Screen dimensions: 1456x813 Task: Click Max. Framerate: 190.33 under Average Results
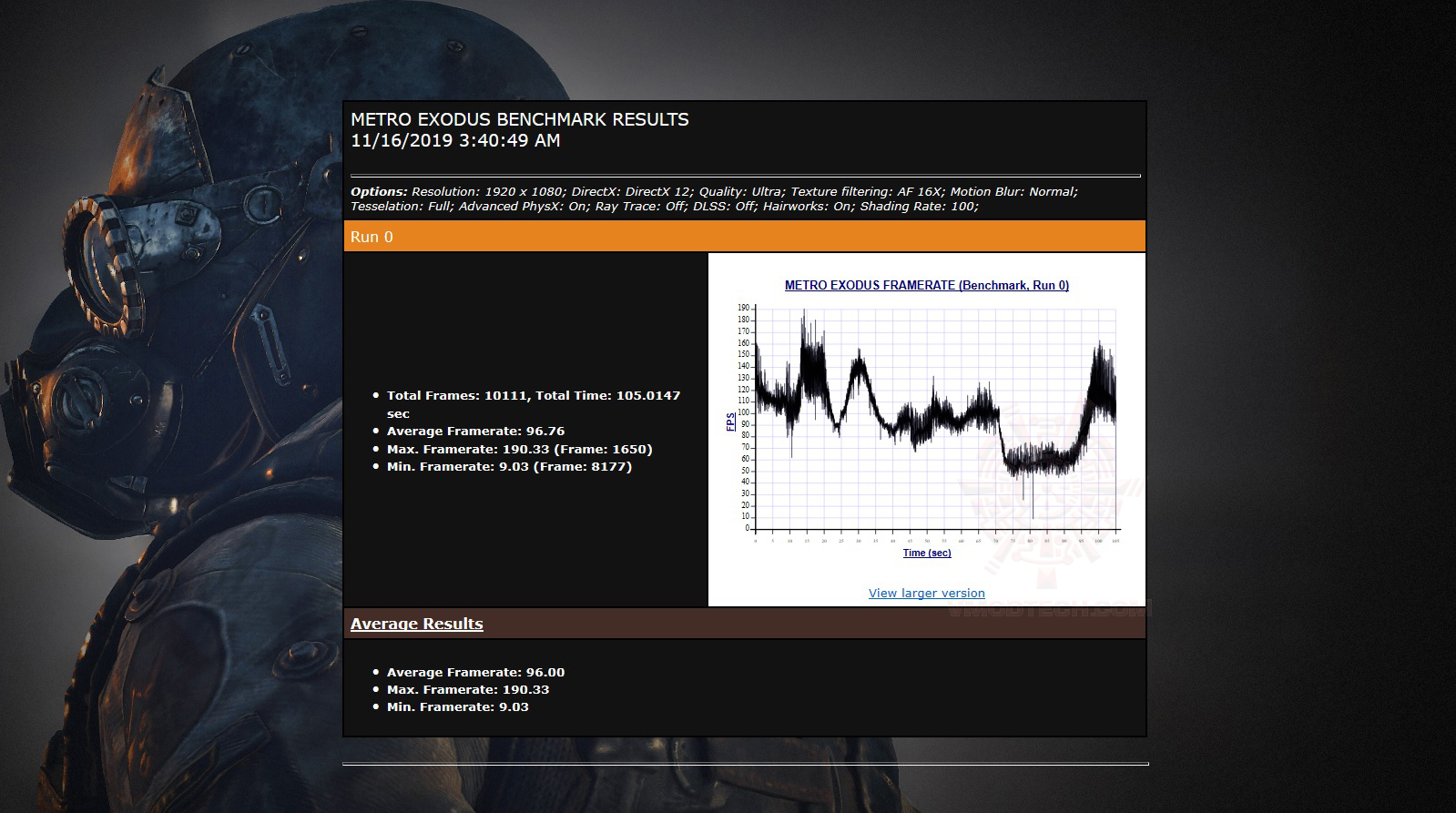click(x=468, y=690)
